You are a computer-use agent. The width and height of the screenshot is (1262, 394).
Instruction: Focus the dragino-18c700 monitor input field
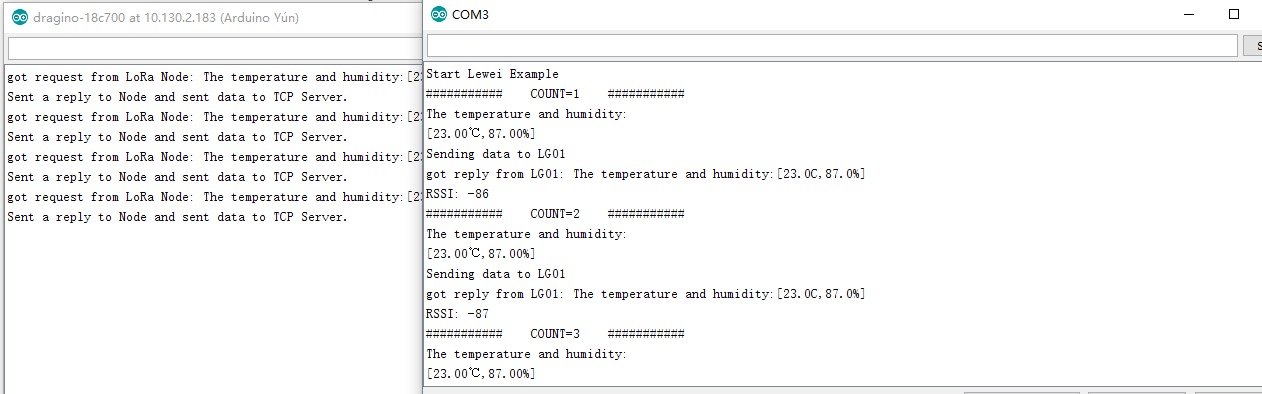click(x=214, y=48)
